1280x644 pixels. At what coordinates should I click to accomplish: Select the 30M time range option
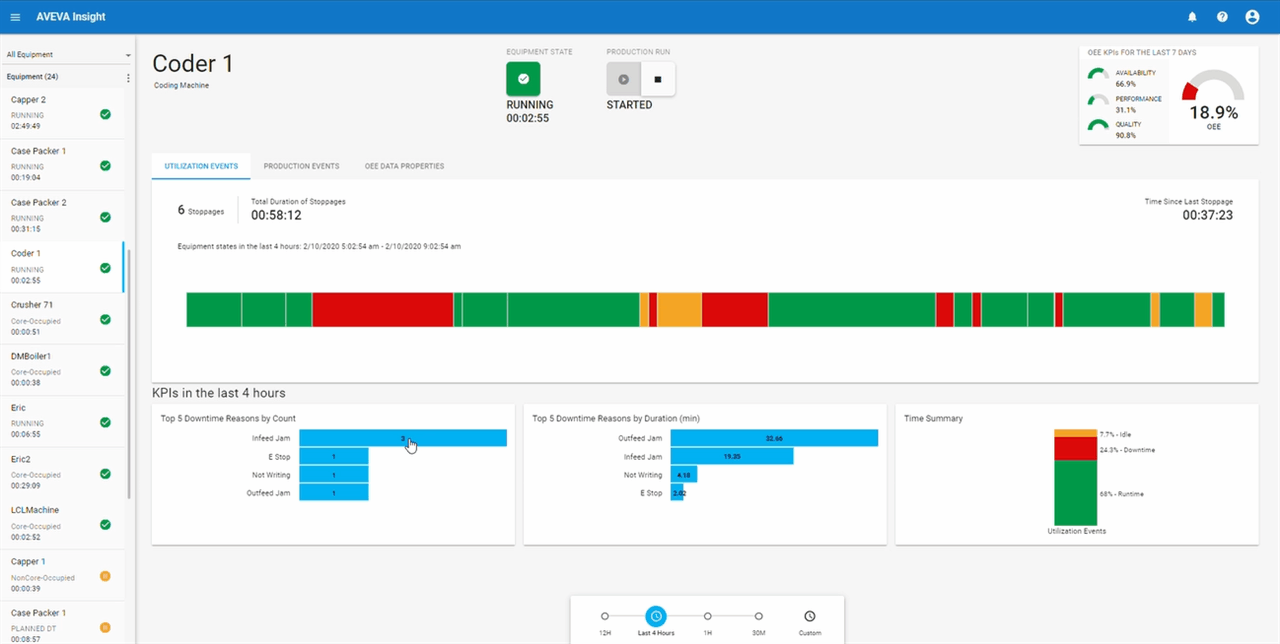click(759, 616)
